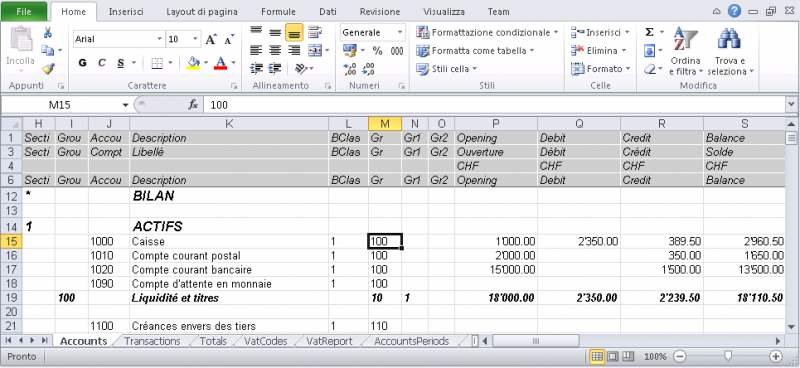Expand the Name Box M15 dropdown

point(126,105)
